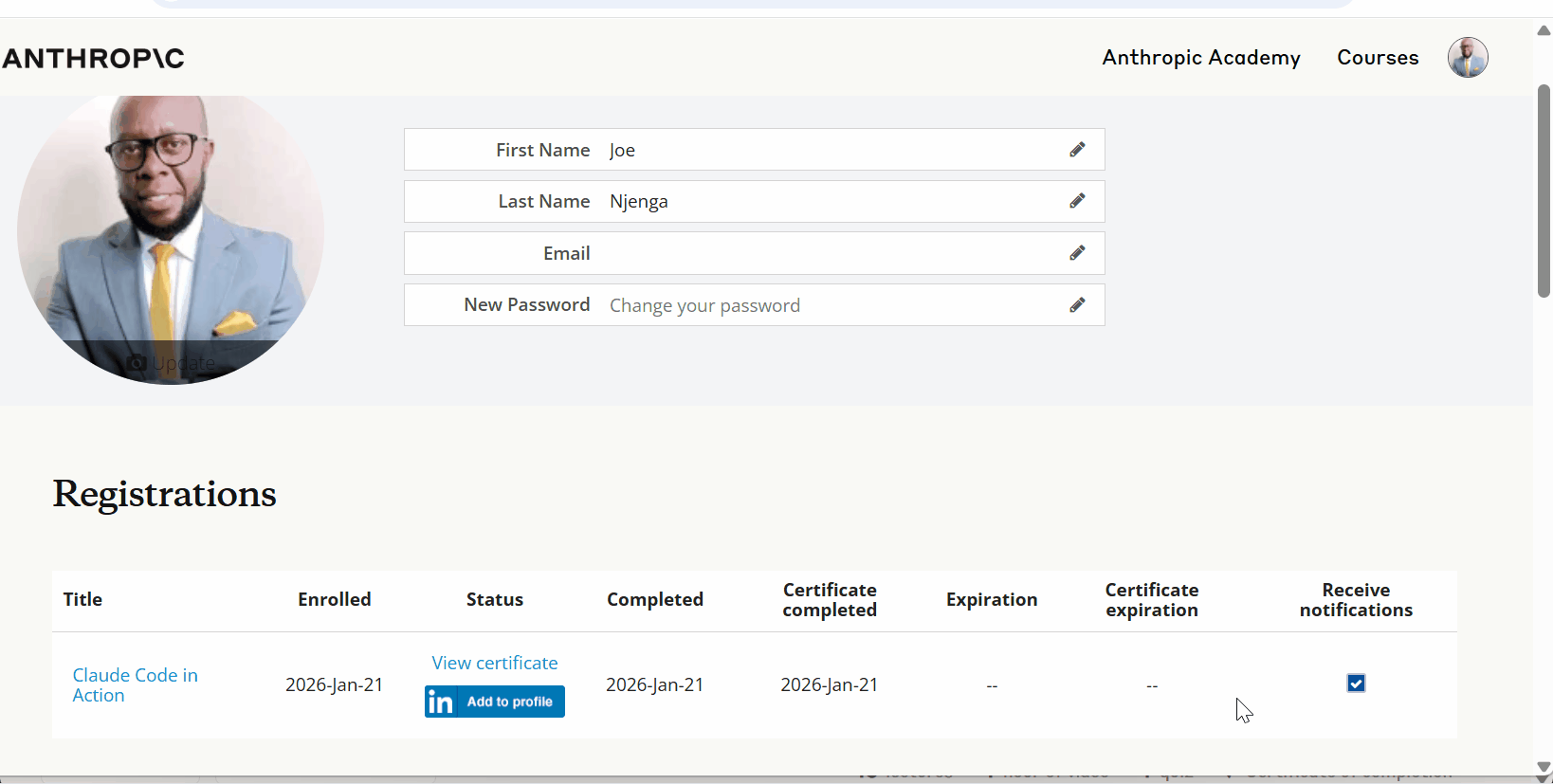Click the Registrations heading
The image size is (1553, 784).
point(165,494)
